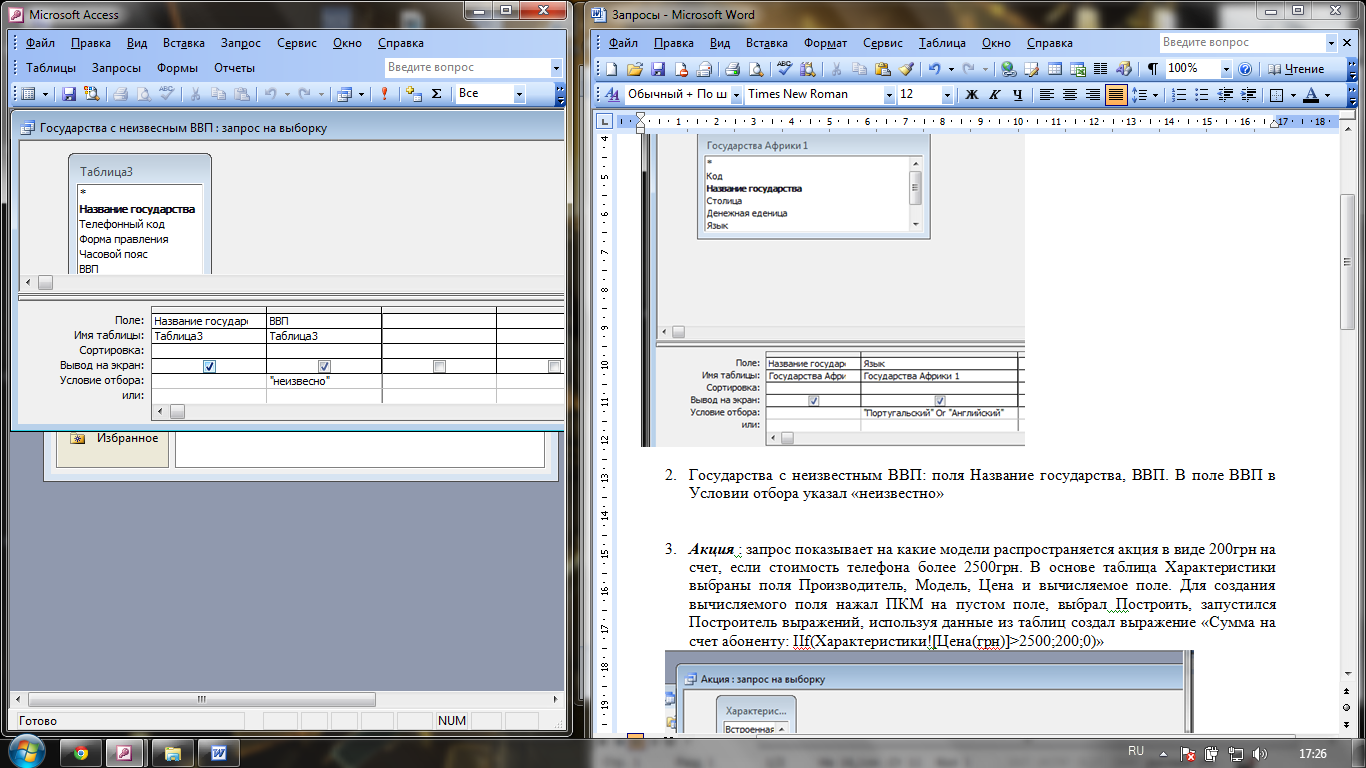This screenshot has width=1366, height=768.
Task: Insert hyperlink icon in Word toolbar
Action: (x=1008, y=69)
